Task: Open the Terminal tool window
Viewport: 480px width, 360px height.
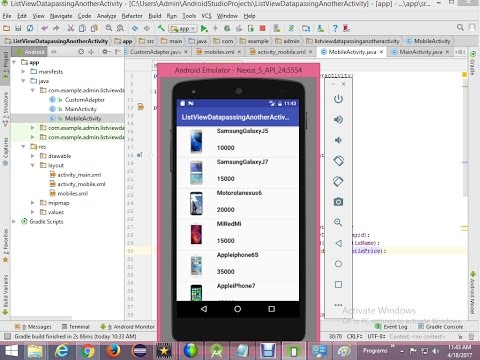Action: pos(76,327)
